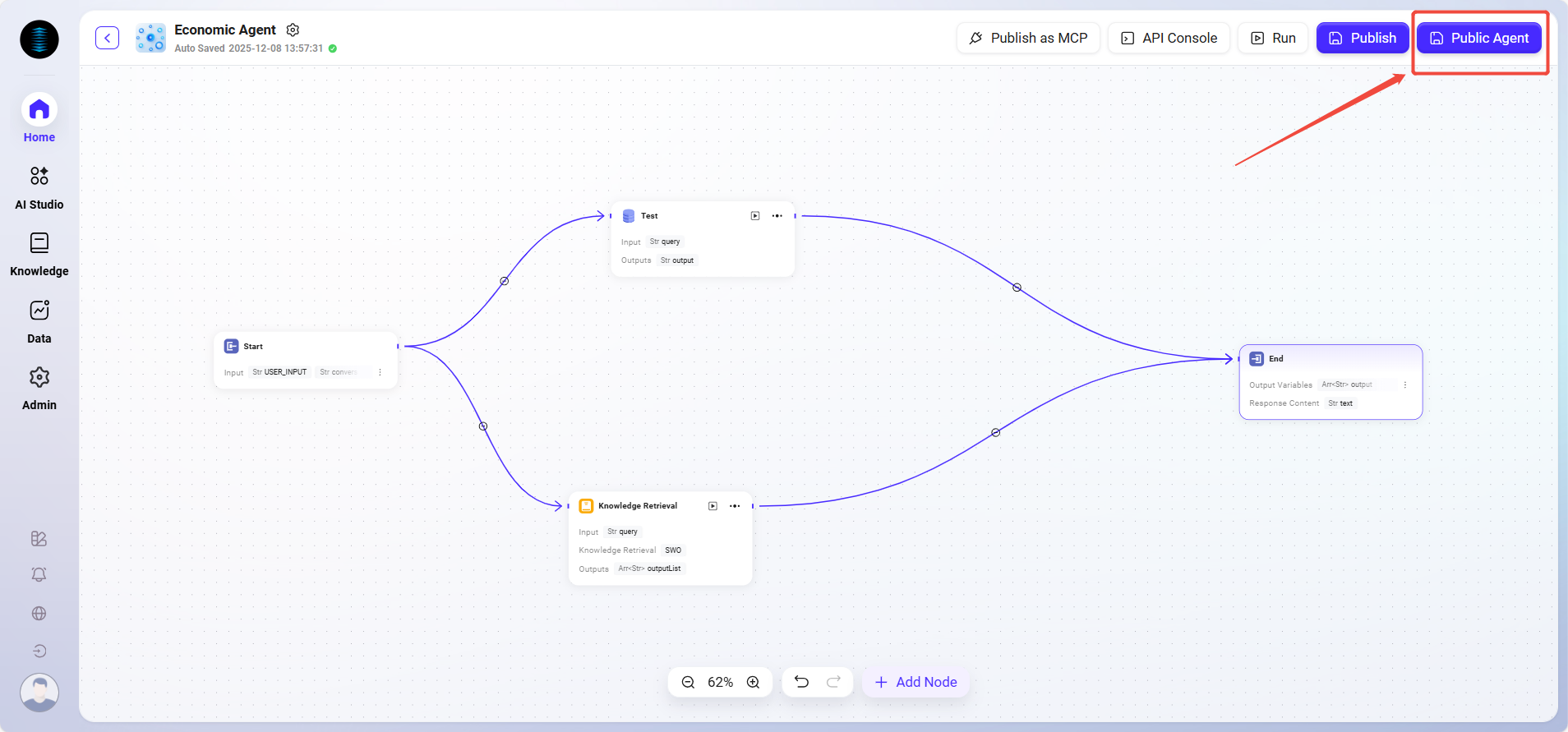Screen dimensions: 1568x732
Task: Navigate to the Data section
Action: click(39, 320)
